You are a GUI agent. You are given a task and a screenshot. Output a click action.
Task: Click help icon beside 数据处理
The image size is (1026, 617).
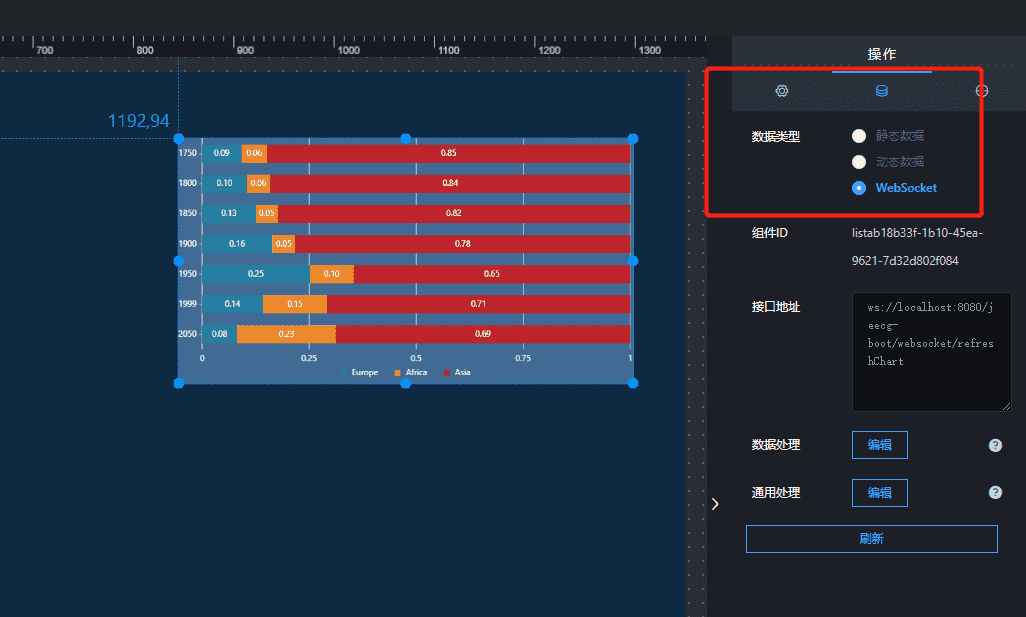pyautogui.click(x=995, y=445)
